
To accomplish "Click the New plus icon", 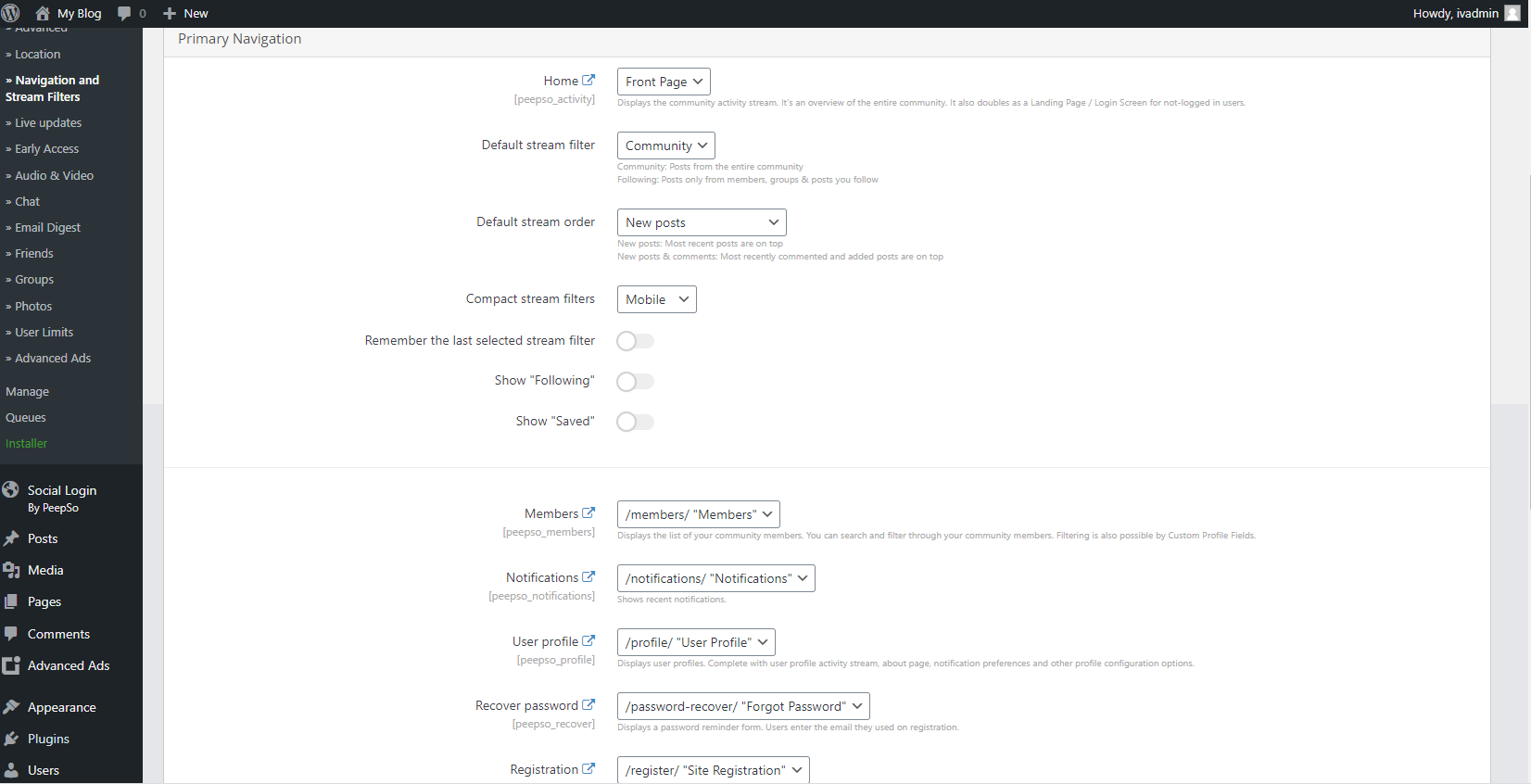I will point(170,13).
